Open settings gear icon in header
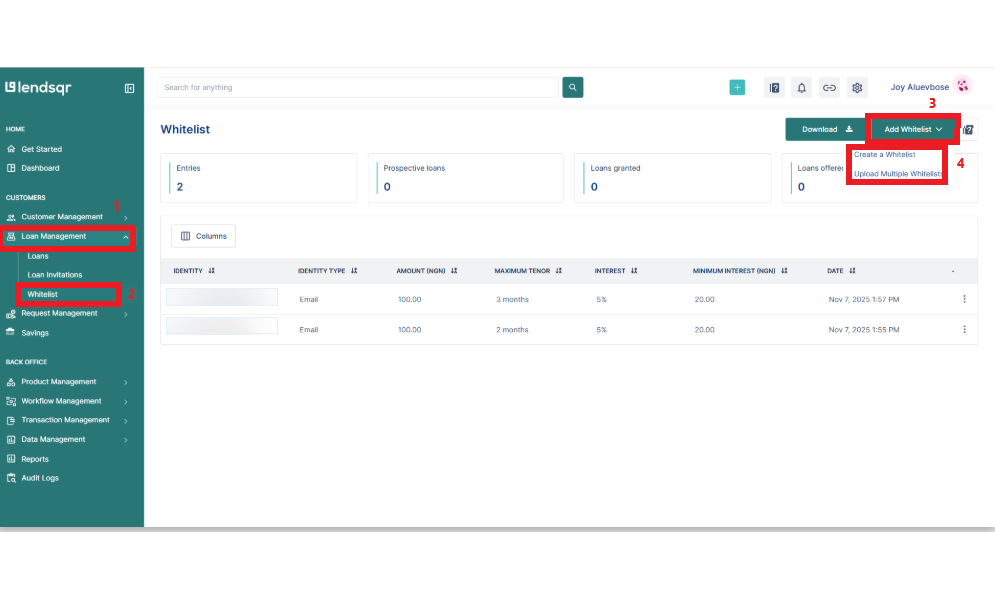The image size is (995, 599). pos(857,88)
